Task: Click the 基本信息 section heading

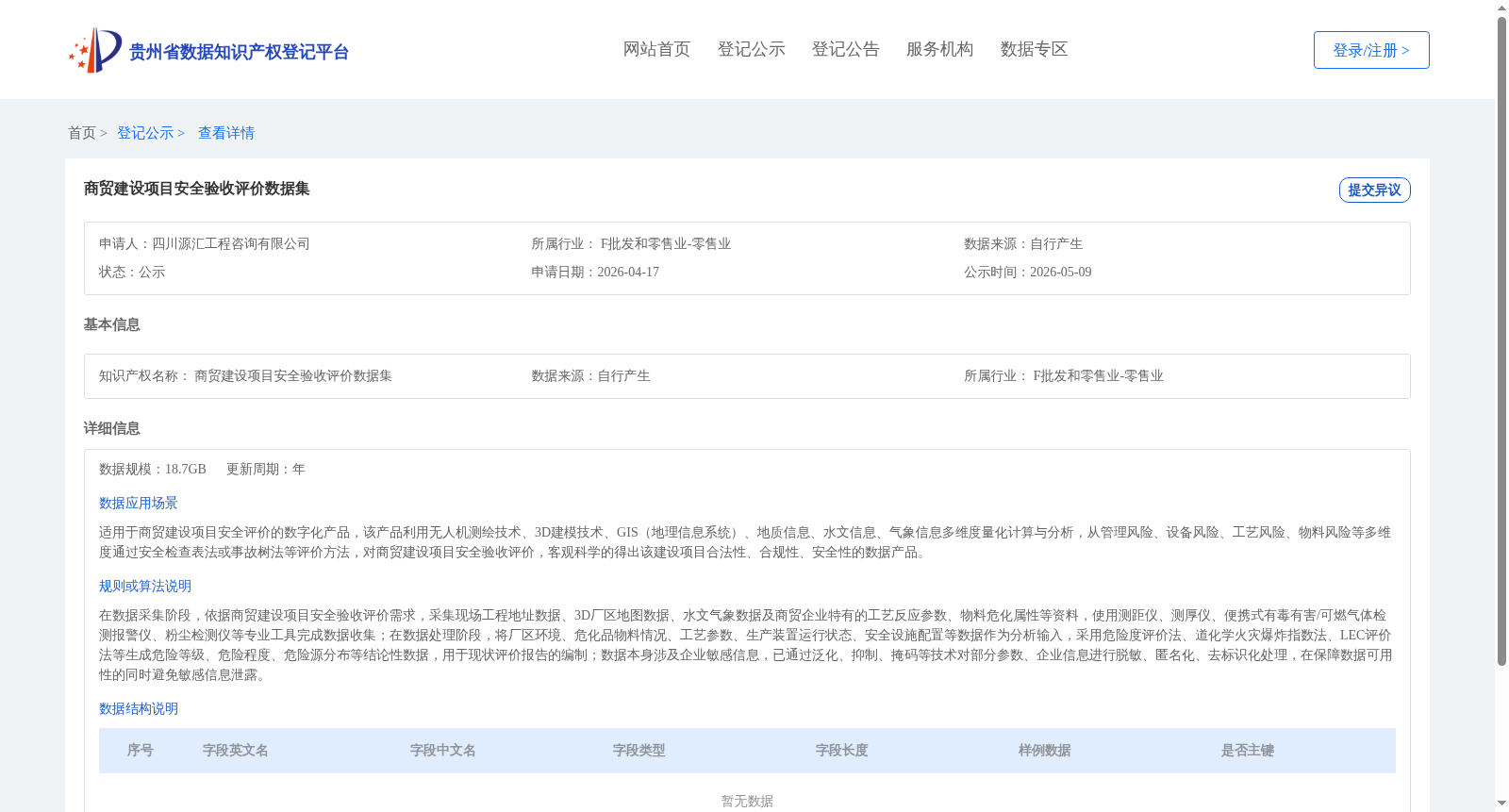Action: coord(111,324)
